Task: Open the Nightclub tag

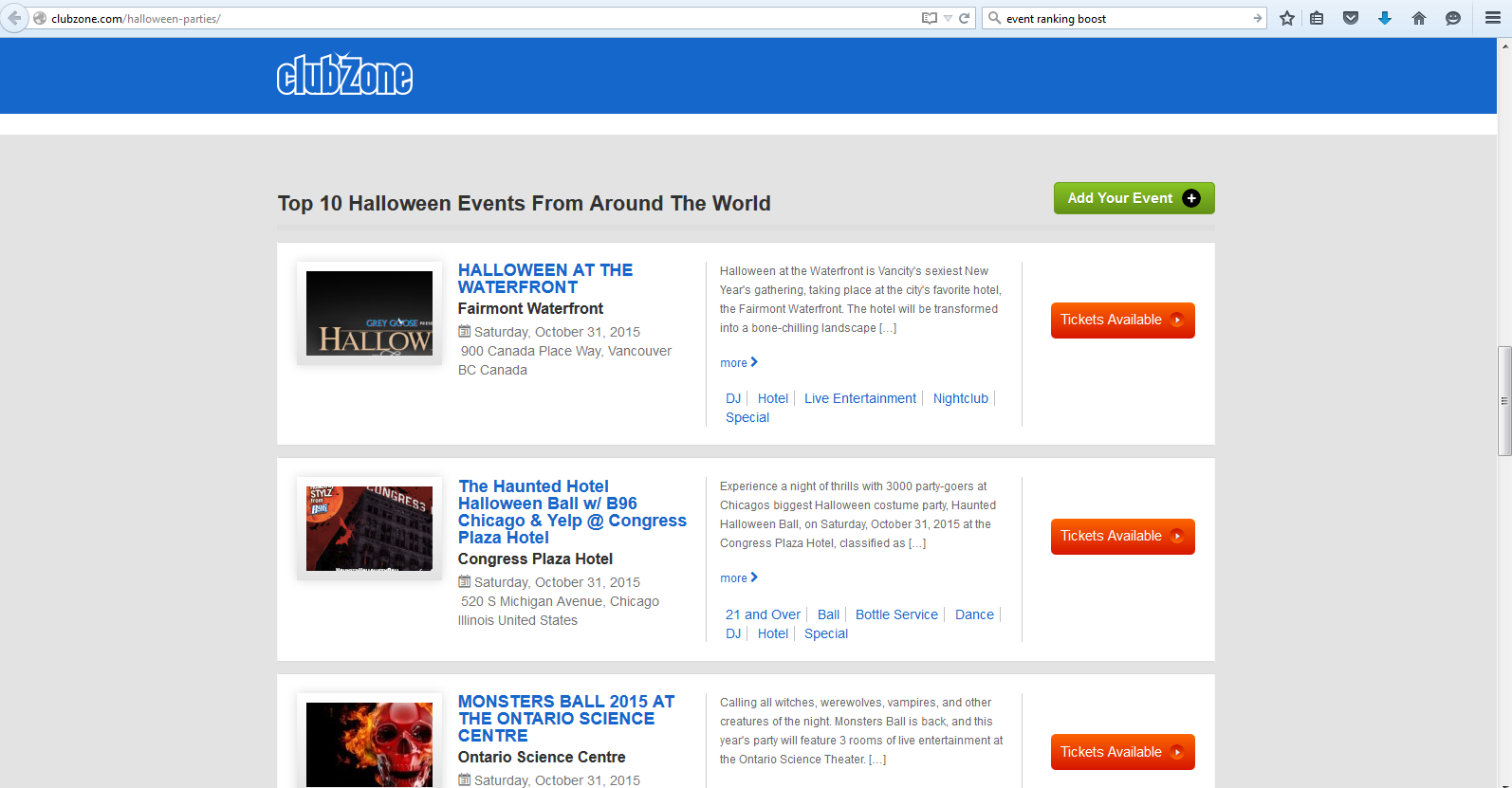Action: (961, 398)
